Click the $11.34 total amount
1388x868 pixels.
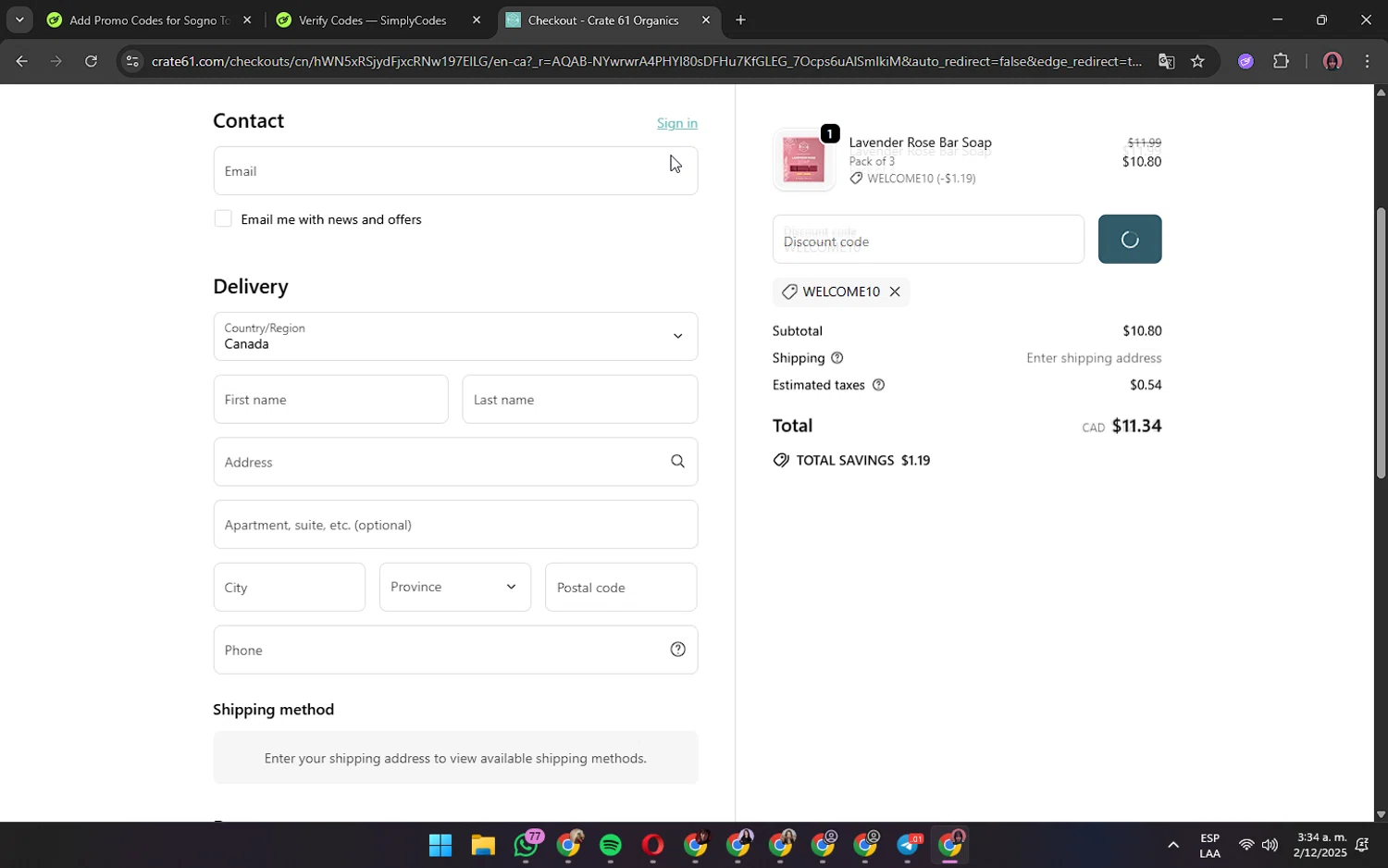point(1136,426)
